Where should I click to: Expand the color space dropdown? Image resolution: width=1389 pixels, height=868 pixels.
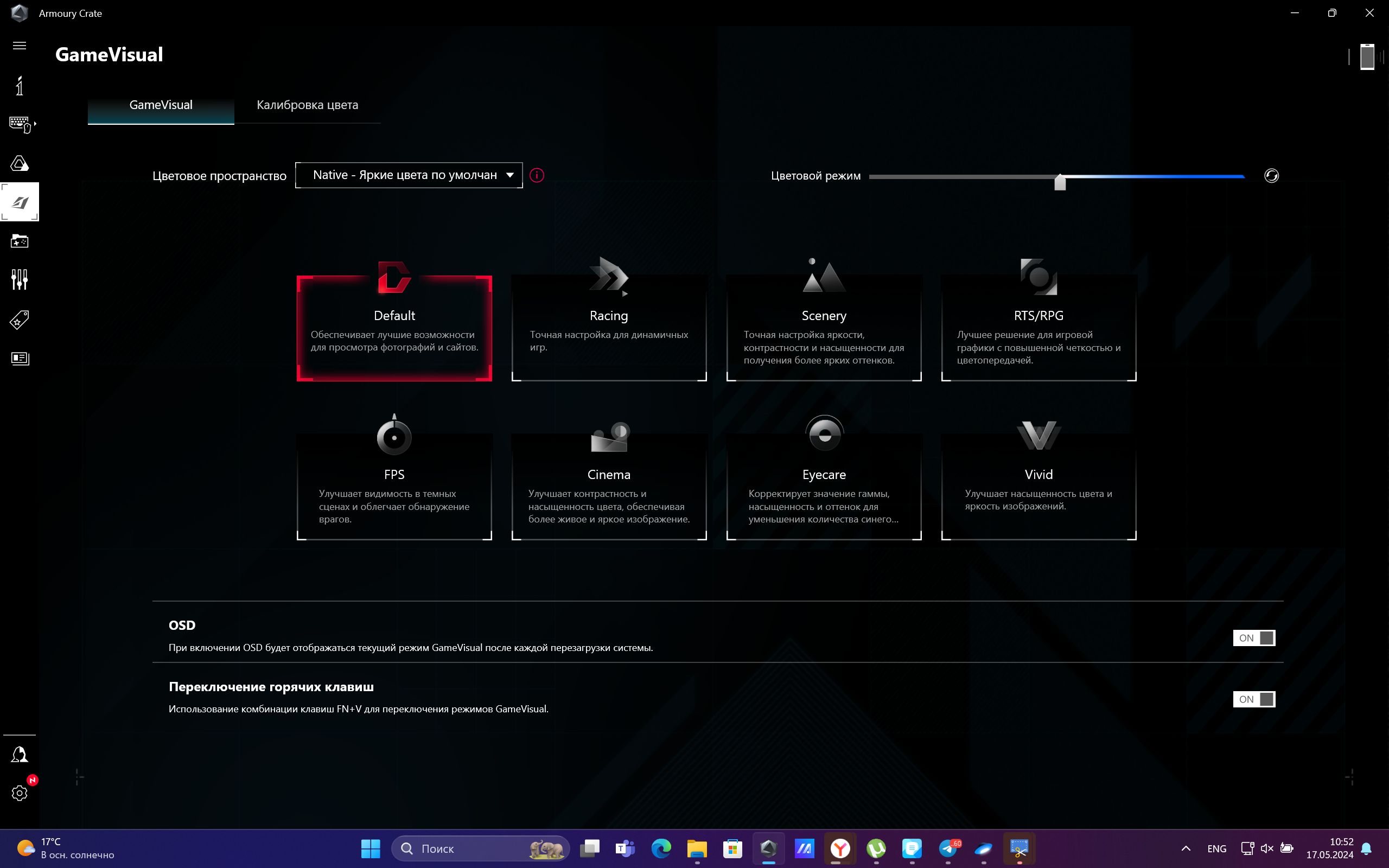click(409, 175)
